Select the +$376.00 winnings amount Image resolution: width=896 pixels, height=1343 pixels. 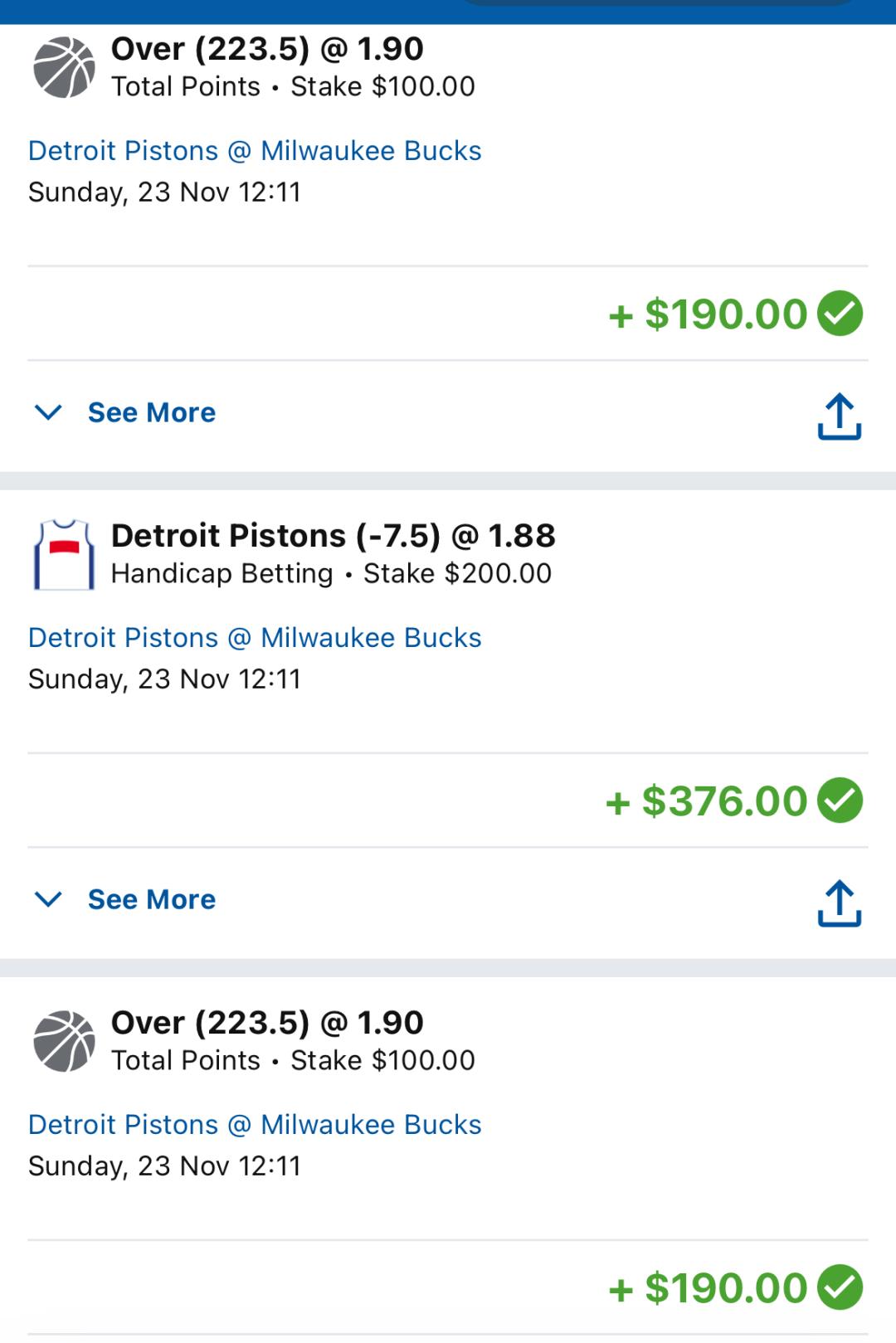(x=707, y=801)
